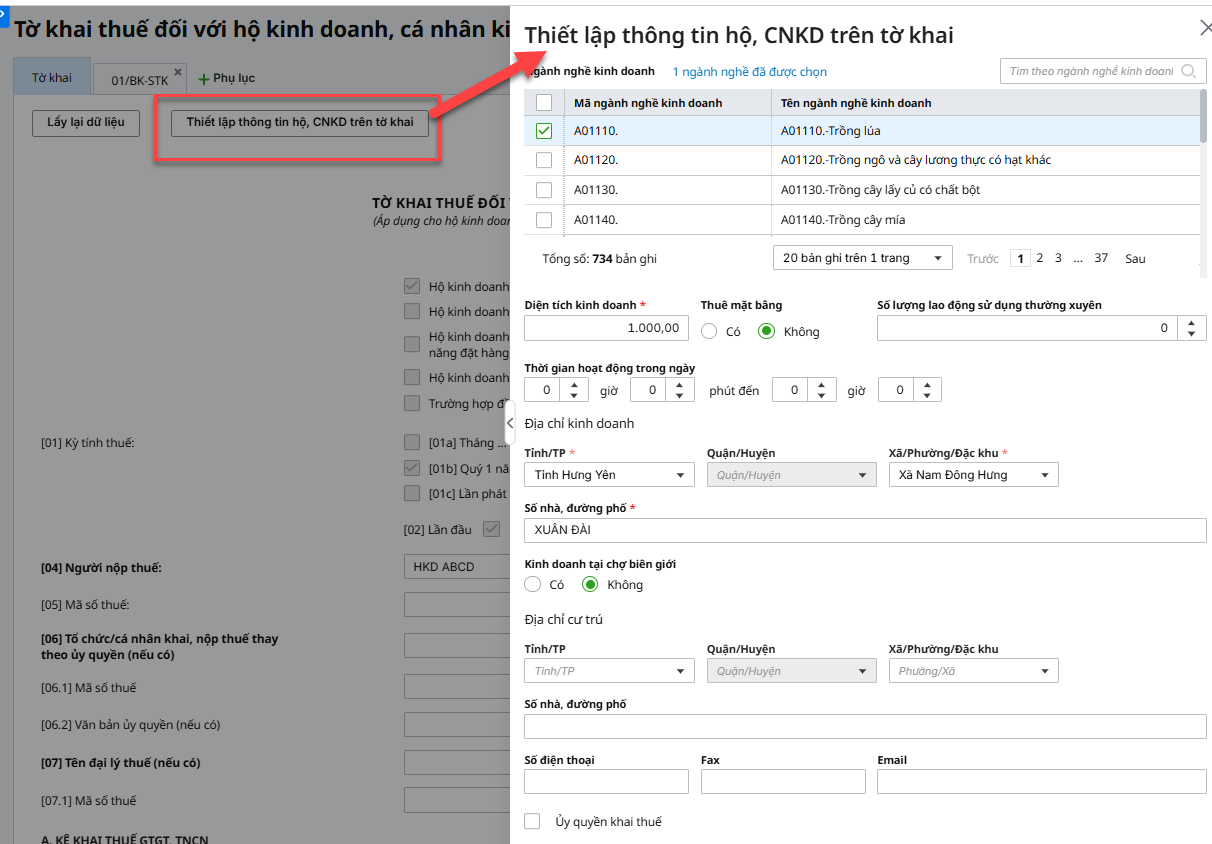Uncheck the A01110 Trồng lúa checkbox
This screenshot has width=1212, height=844.
(x=544, y=131)
